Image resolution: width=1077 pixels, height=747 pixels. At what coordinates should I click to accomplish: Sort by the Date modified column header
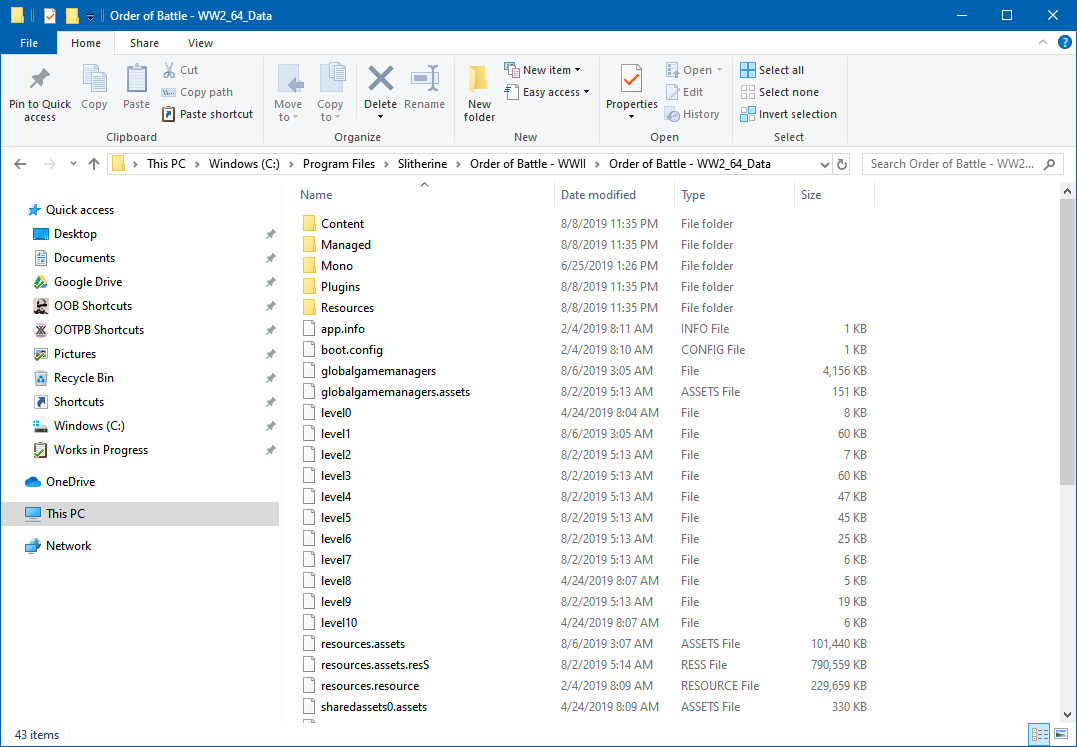598,195
